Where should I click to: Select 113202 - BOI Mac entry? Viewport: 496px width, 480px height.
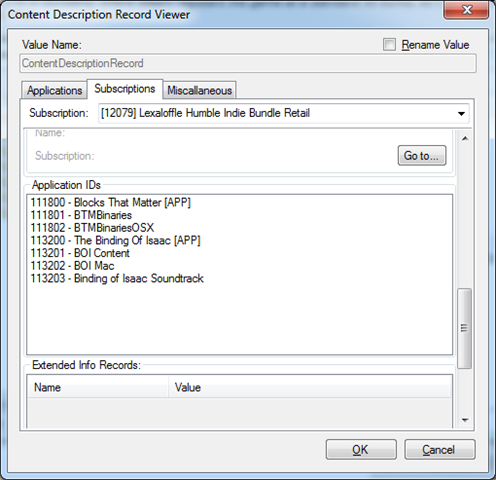point(72,266)
